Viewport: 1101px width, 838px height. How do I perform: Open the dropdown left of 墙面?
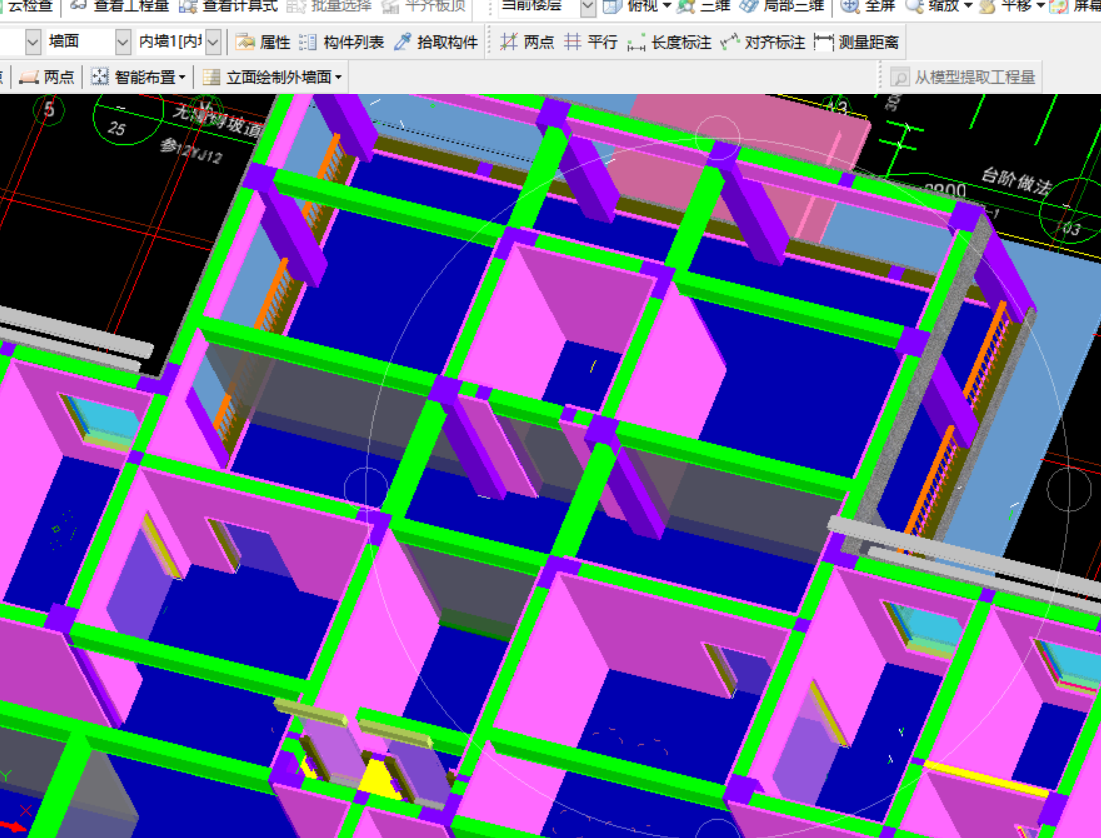pos(32,42)
